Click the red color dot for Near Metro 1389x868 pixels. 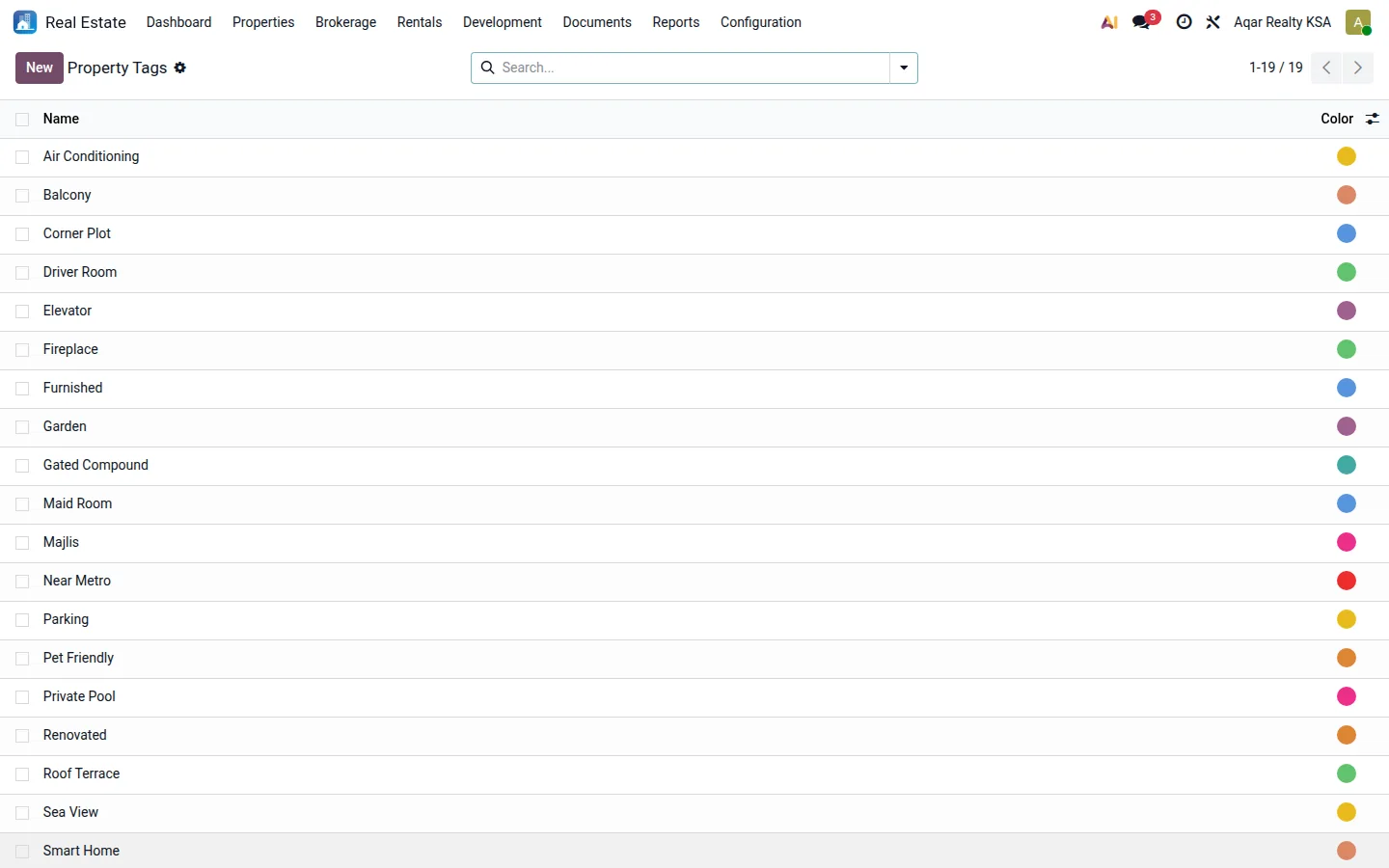click(1347, 581)
